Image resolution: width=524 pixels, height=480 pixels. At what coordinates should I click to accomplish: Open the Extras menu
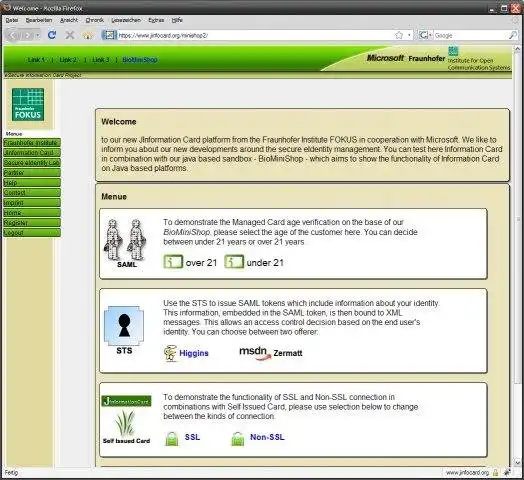pos(156,20)
